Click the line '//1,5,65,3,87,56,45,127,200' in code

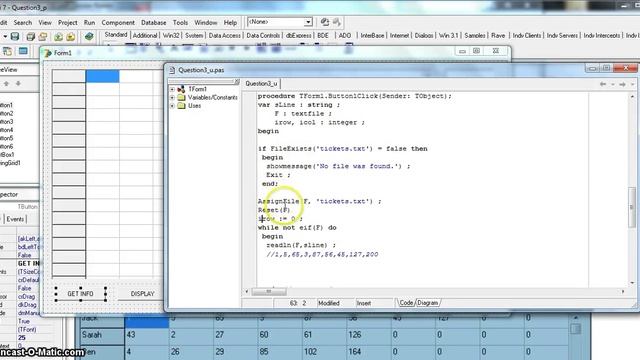point(322,254)
